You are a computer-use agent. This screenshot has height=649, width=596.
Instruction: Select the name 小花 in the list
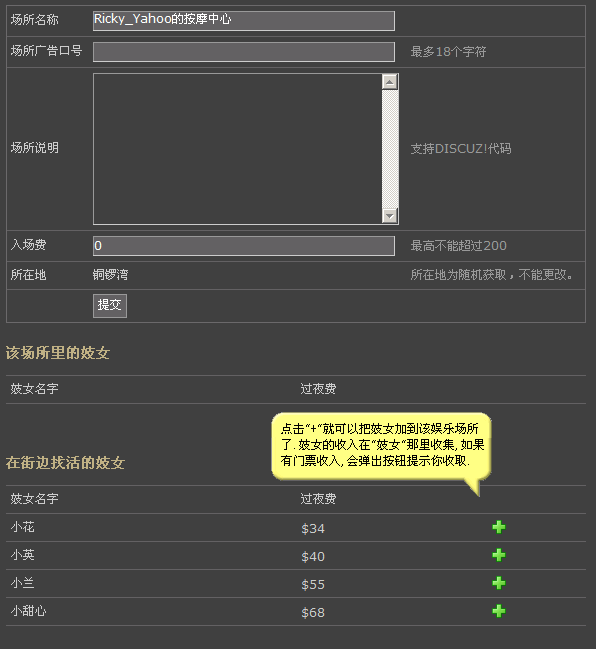[x=23, y=527]
